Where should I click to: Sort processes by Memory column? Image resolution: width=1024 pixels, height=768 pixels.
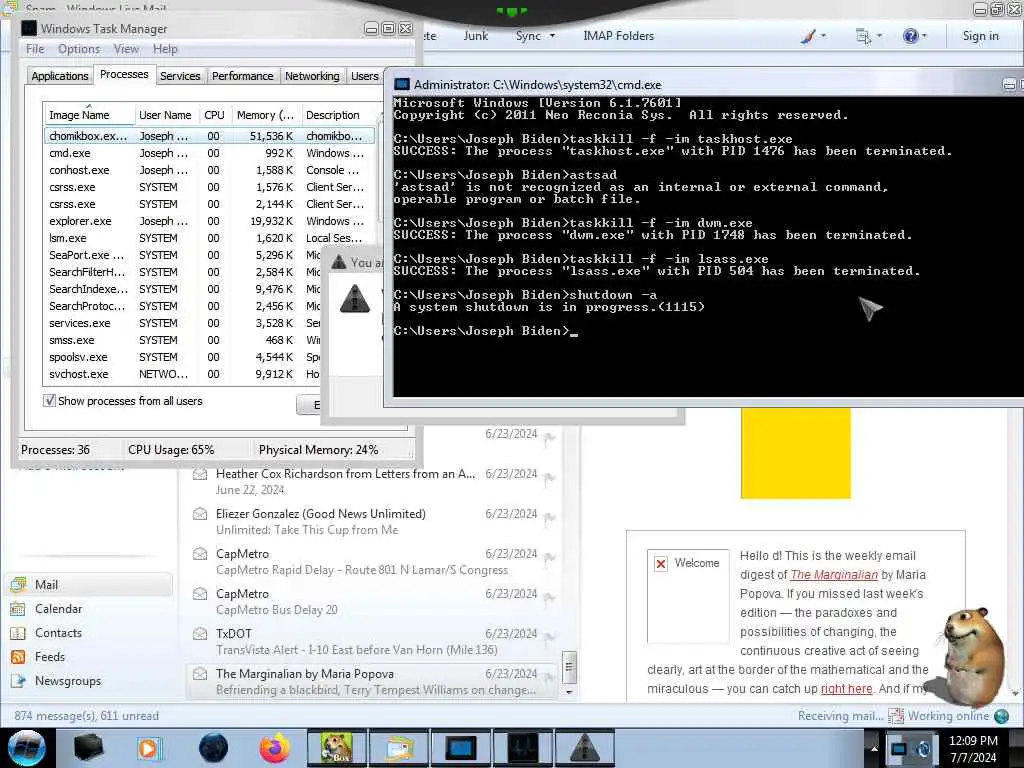pos(266,114)
